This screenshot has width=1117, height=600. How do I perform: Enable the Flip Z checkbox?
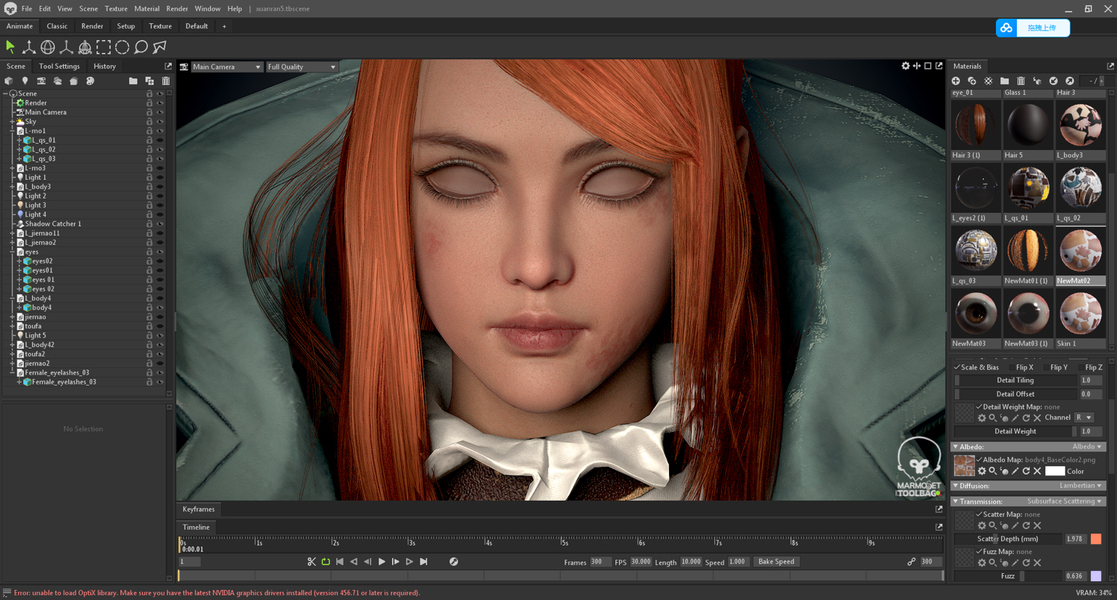[1080, 367]
